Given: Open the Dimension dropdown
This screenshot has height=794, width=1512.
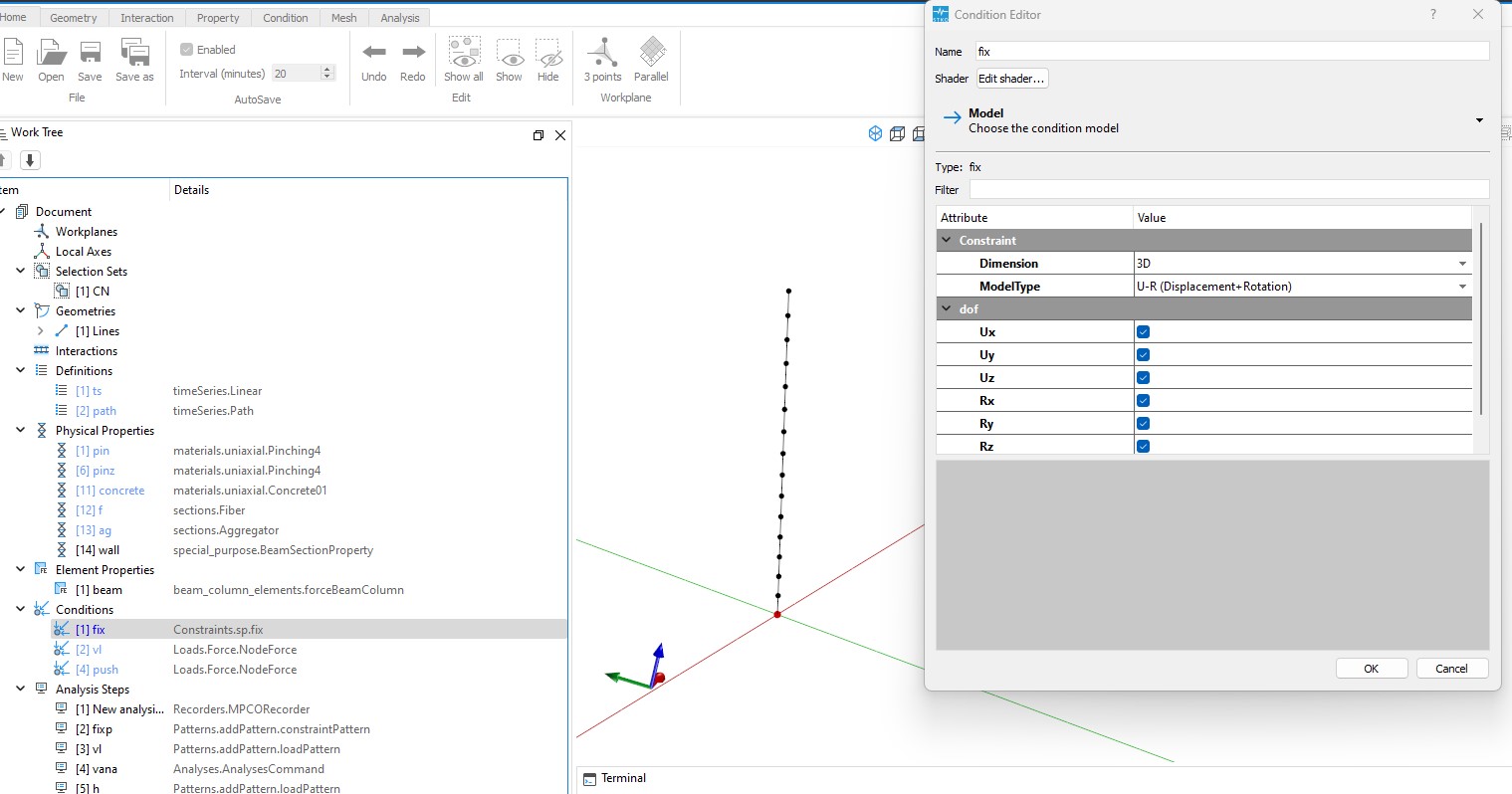Looking at the screenshot, I should pos(1303,264).
